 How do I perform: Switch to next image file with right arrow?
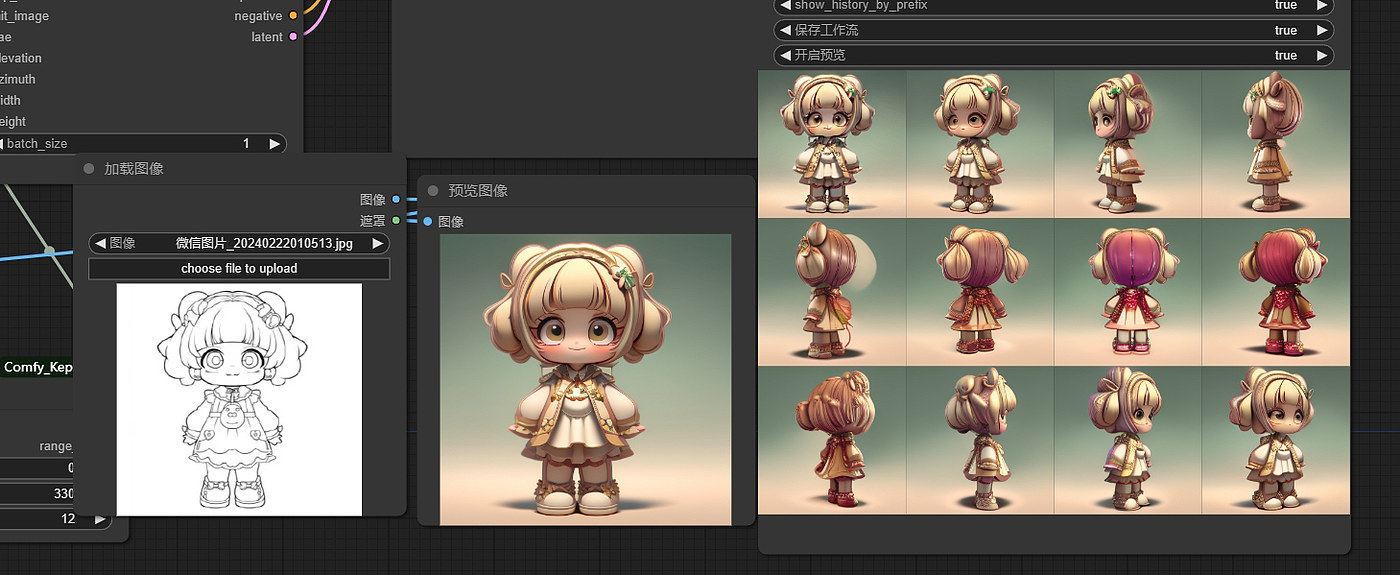pyautogui.click(x=377, y=243)
